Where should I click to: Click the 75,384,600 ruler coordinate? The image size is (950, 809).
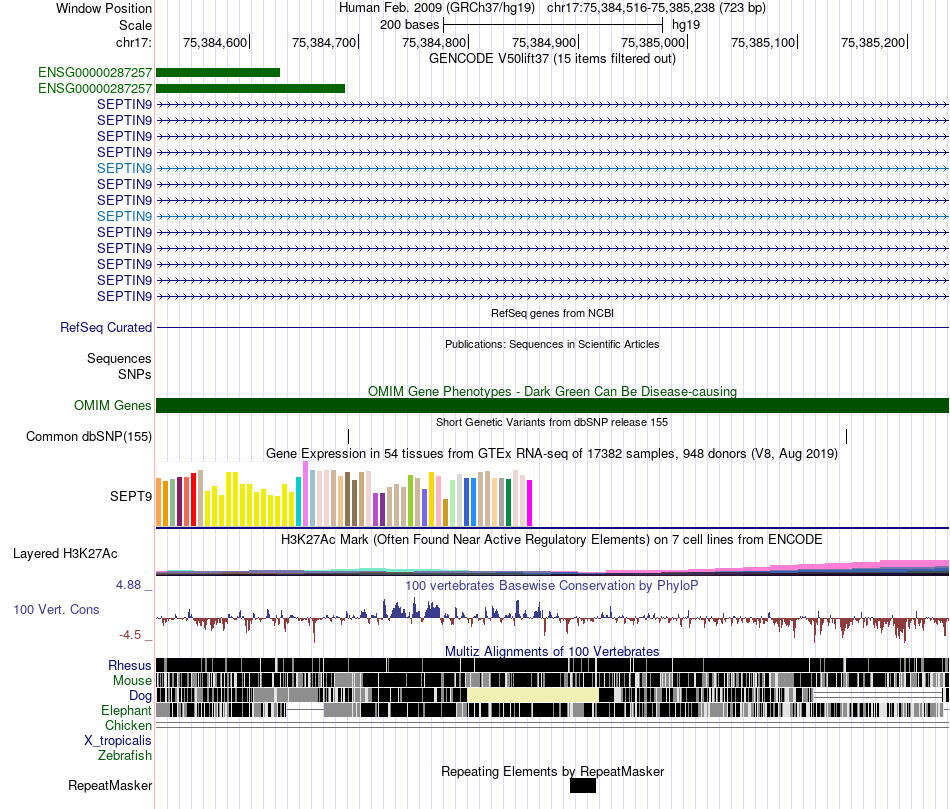pos(215,42)
